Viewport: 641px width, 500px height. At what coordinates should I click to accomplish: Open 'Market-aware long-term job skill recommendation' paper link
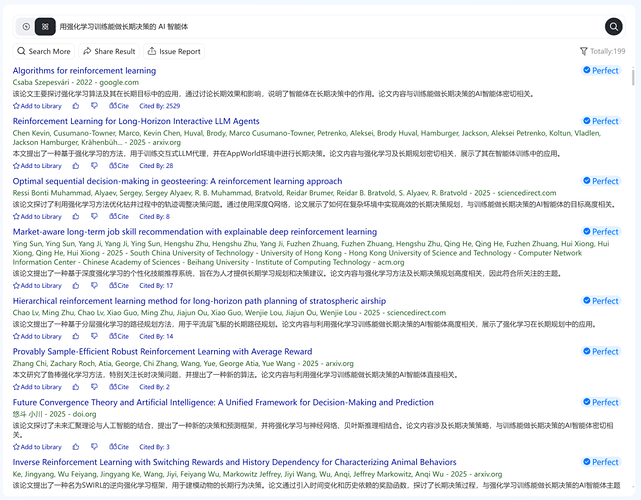(x=195, y=232)
